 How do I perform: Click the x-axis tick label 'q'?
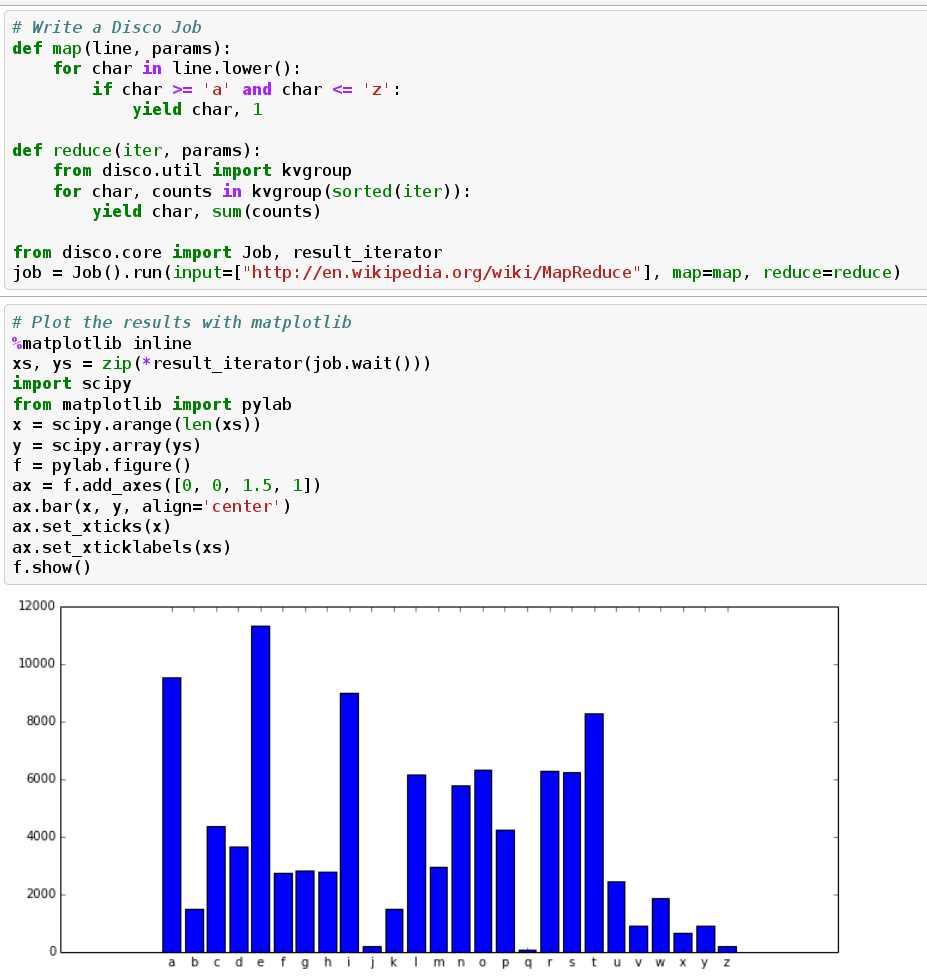pos(528,963)
